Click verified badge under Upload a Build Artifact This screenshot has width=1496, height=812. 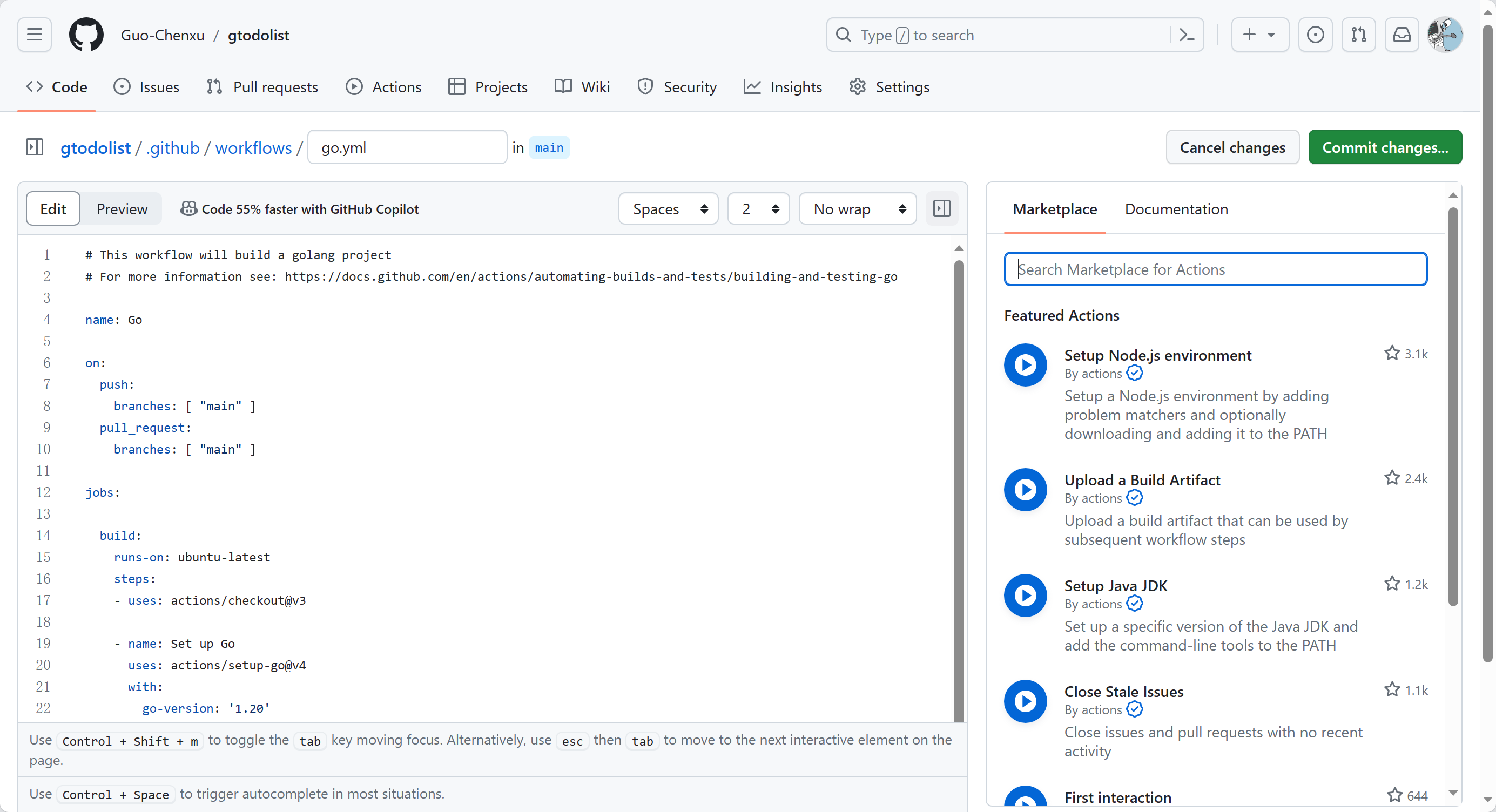click(x=1135, y=497)
